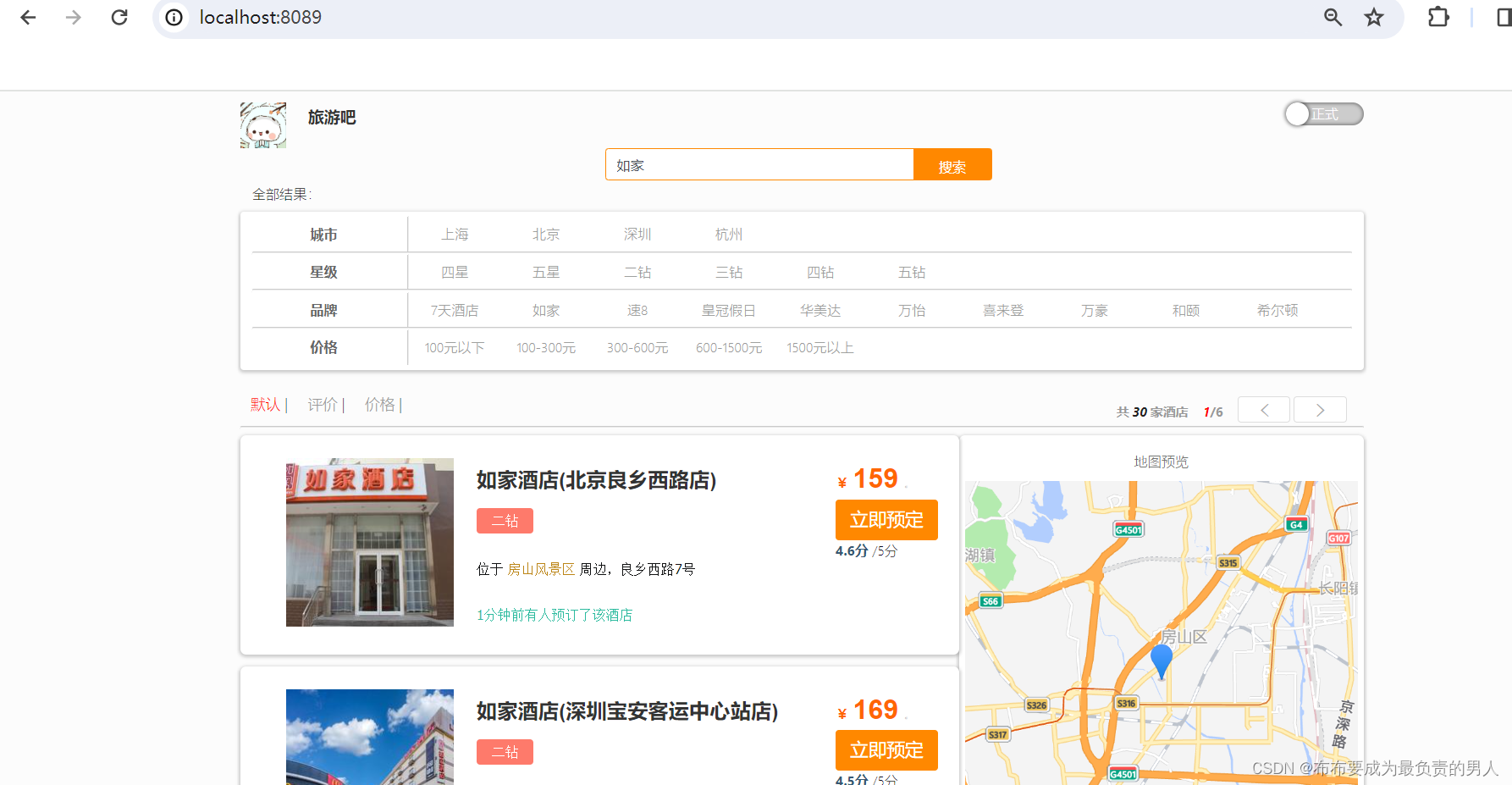This screenshot has height=785, width=1512.
Task: Choose the 和颐 brand filter
Action: pyautogui.click(x=1186, y=311)
